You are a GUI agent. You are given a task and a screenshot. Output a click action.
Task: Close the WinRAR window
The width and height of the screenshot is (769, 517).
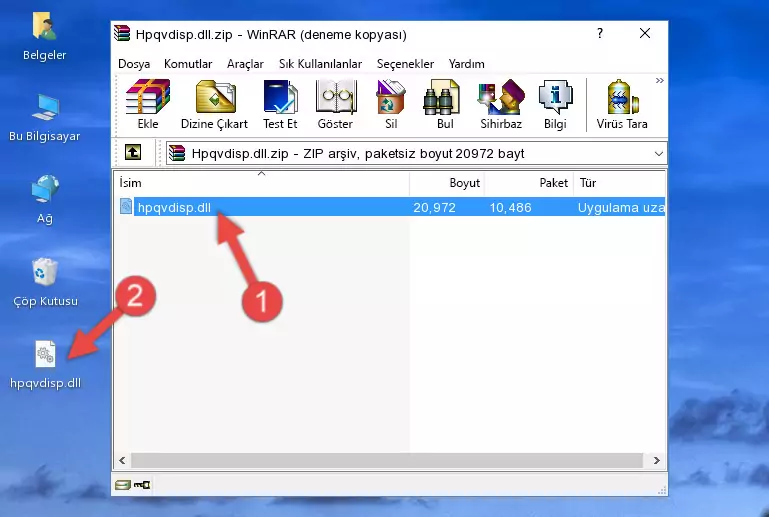(645, 33)
